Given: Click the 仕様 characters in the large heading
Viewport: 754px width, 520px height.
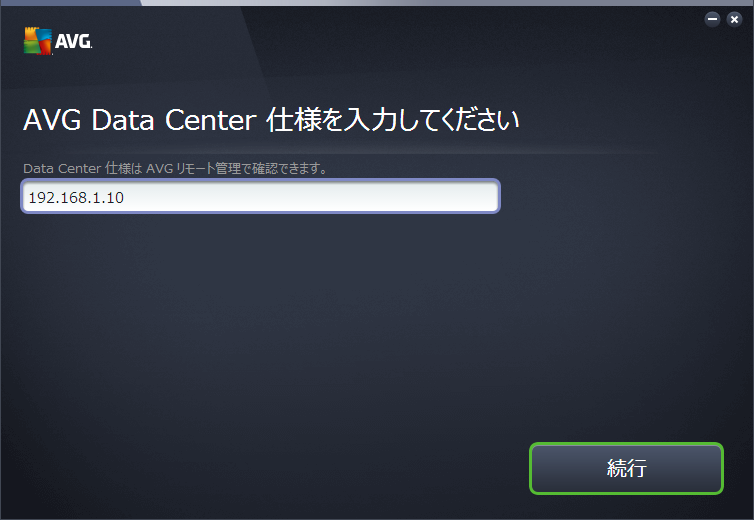Looking at the screenshot, I should (294, 120).
